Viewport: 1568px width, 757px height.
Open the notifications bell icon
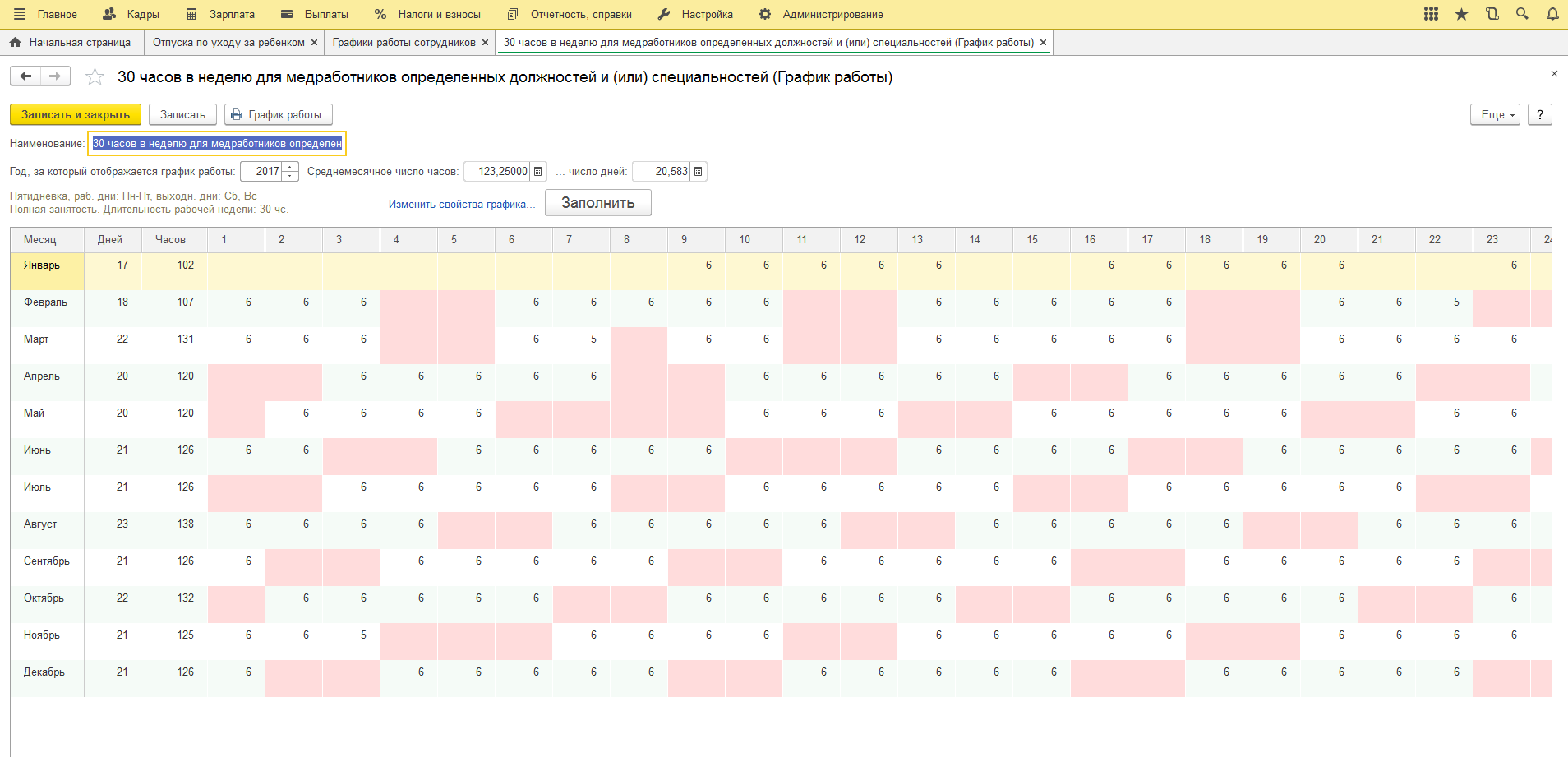(1552, 14)
